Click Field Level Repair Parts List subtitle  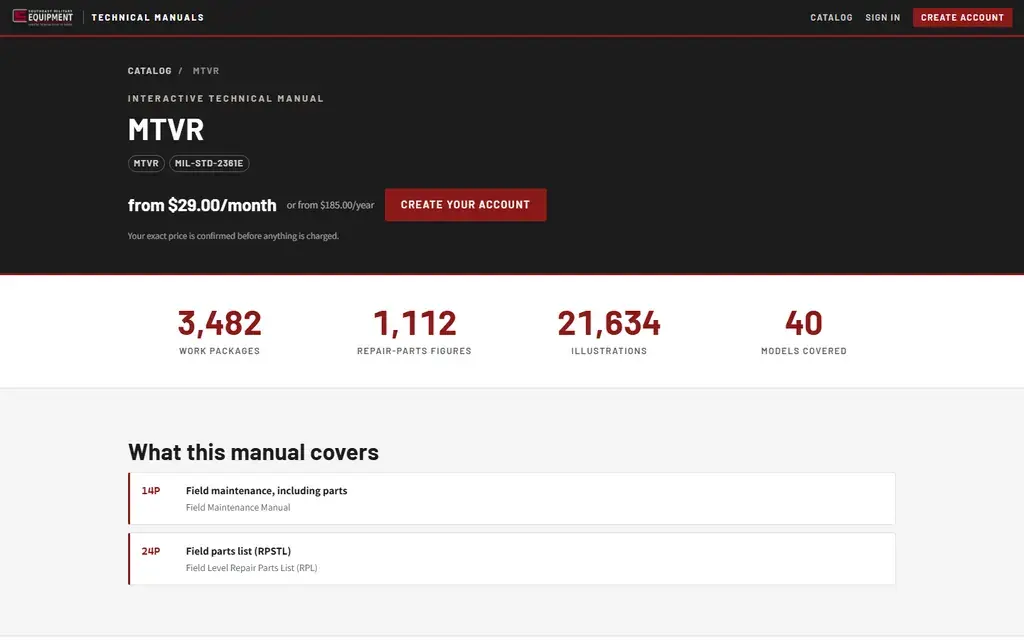251,568
